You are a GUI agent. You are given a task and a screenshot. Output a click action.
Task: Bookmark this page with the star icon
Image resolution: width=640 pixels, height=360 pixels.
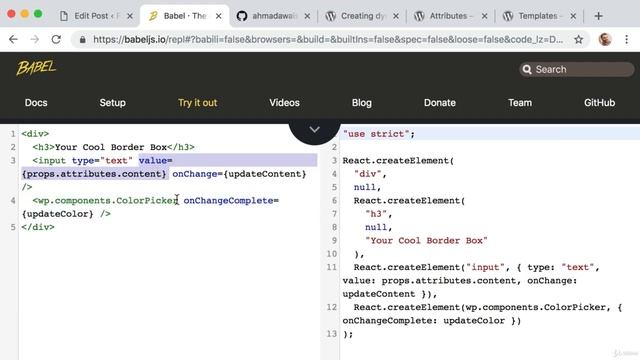click(578, 40)
